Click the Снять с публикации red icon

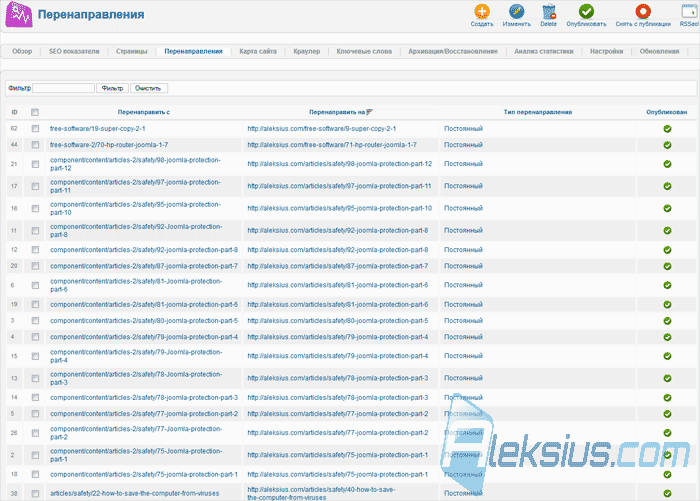[x=643, y=12]
